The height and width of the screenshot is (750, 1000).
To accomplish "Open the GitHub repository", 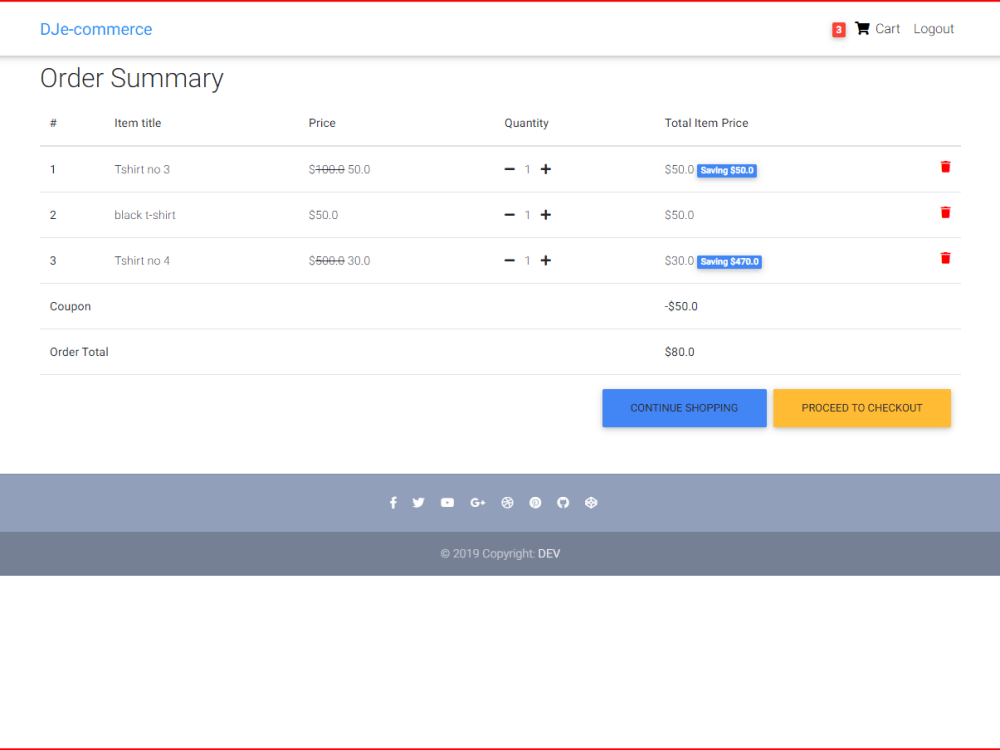I will pyautogui.click(x=563, y=502).
